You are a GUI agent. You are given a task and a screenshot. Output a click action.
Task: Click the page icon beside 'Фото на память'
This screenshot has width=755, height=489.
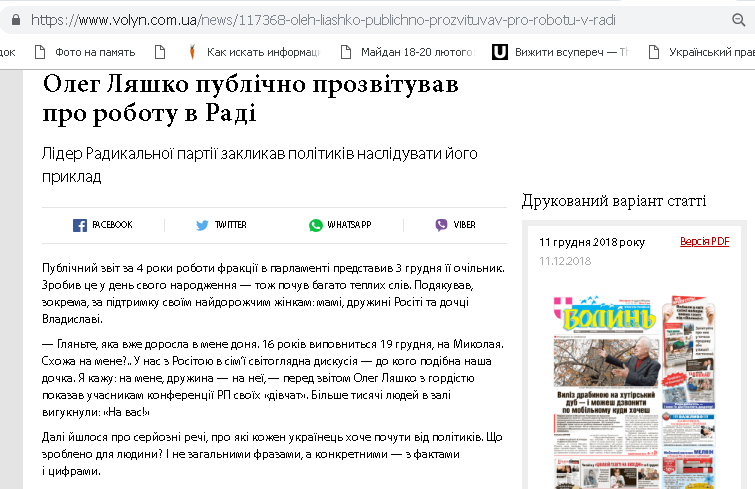click(x=40, y=52)
